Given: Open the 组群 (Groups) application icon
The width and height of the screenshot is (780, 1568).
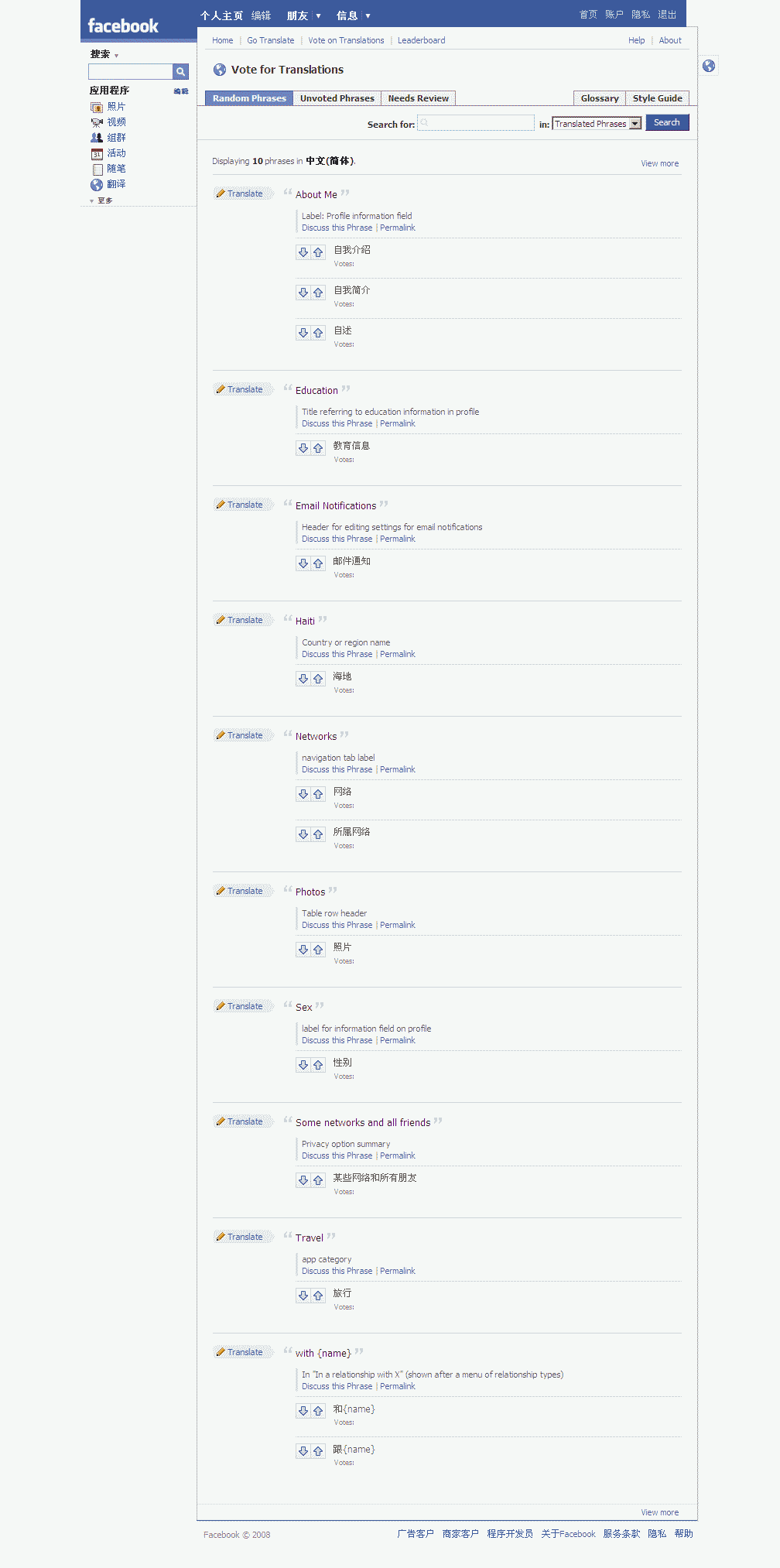Looking at the screenshot, I should 97,138.
